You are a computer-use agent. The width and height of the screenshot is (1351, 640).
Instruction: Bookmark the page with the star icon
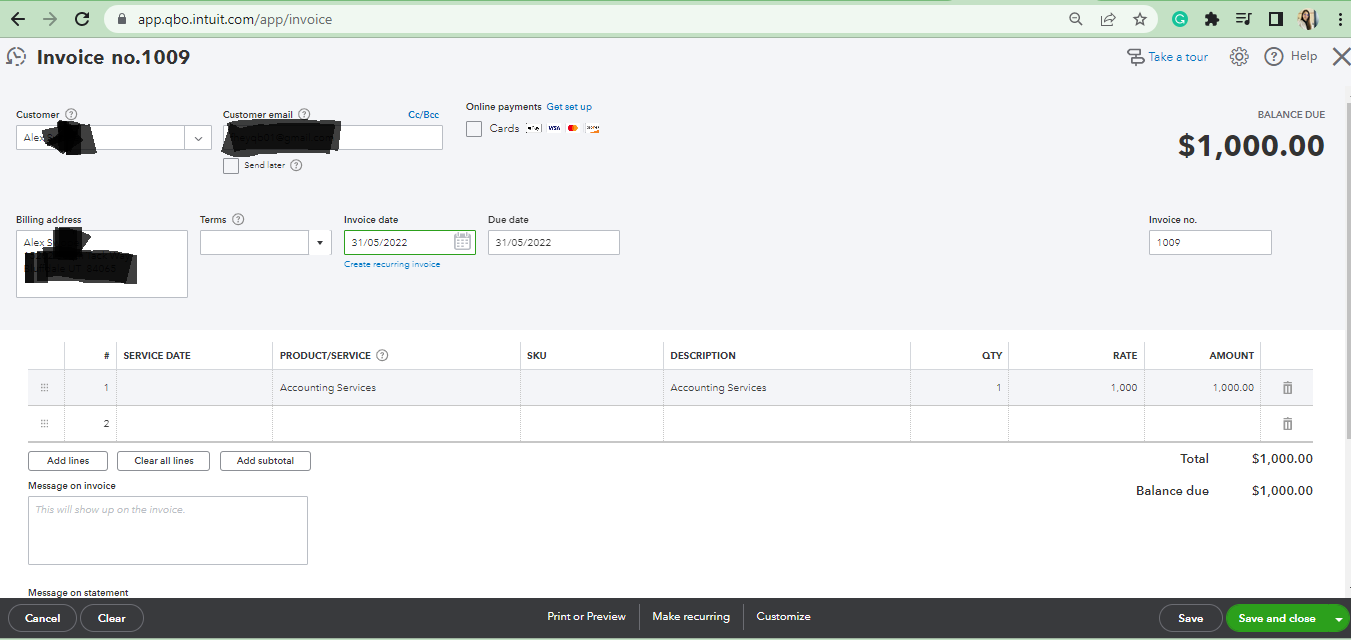(x=1140, y=19)
